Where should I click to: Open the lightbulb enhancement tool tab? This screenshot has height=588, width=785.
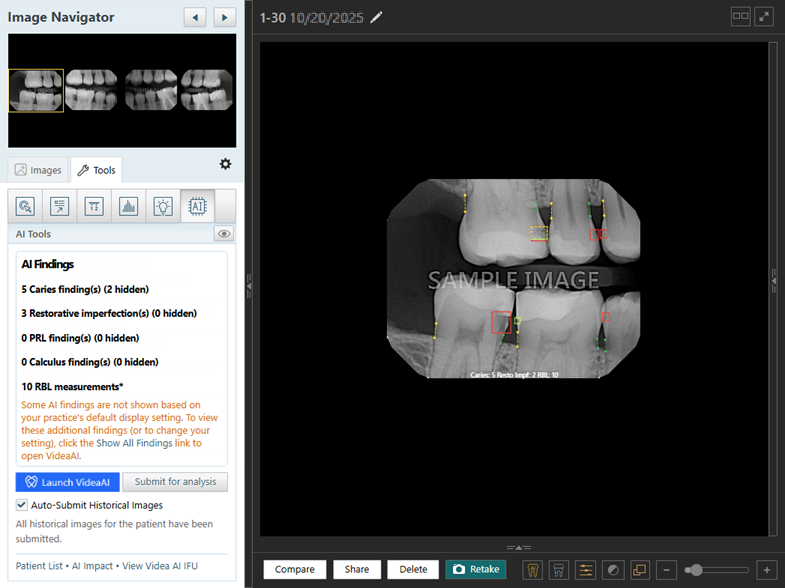[x=162, y=206]
